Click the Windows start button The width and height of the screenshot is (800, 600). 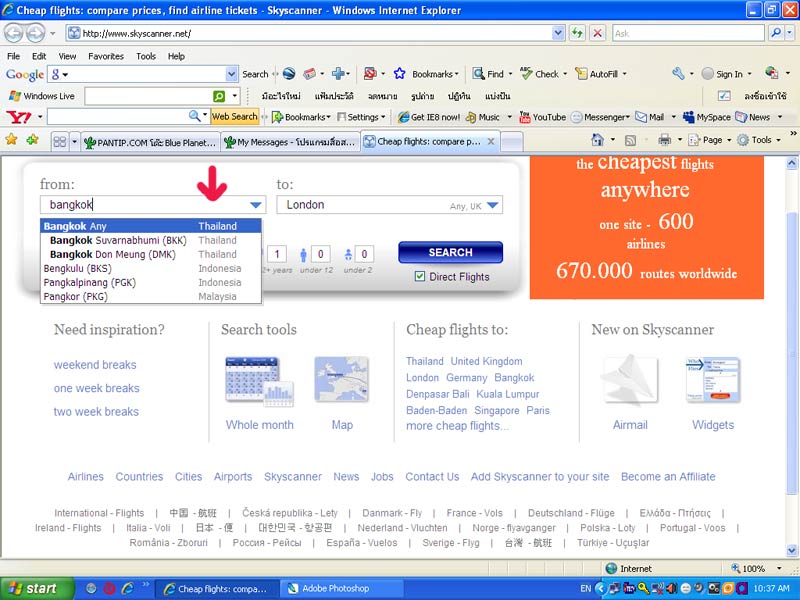(x=37, y=588)
